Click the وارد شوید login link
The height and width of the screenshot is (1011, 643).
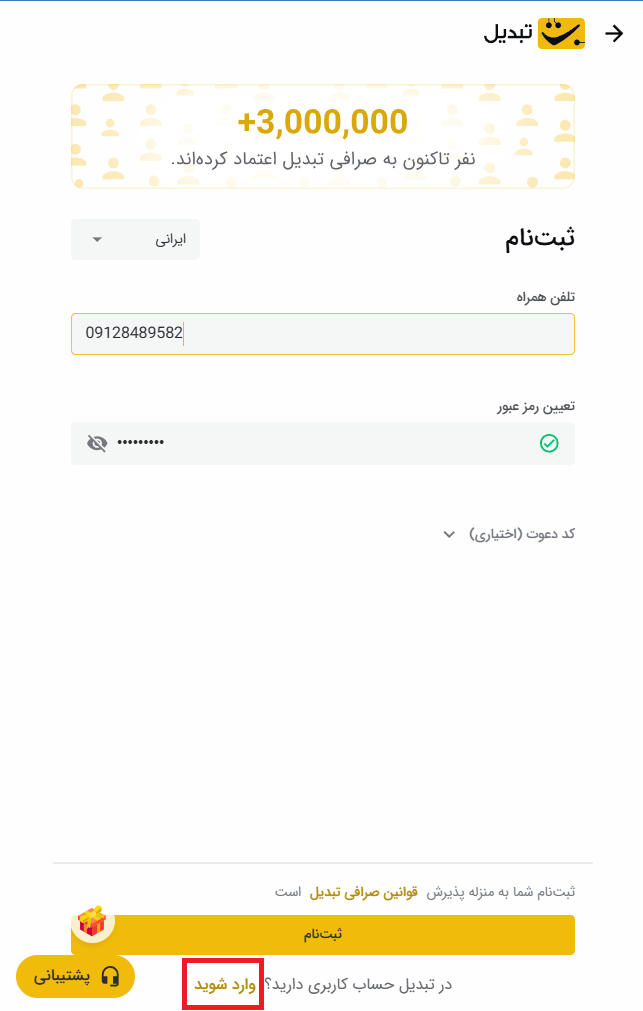pyautogui.click(x=224, y=984)
